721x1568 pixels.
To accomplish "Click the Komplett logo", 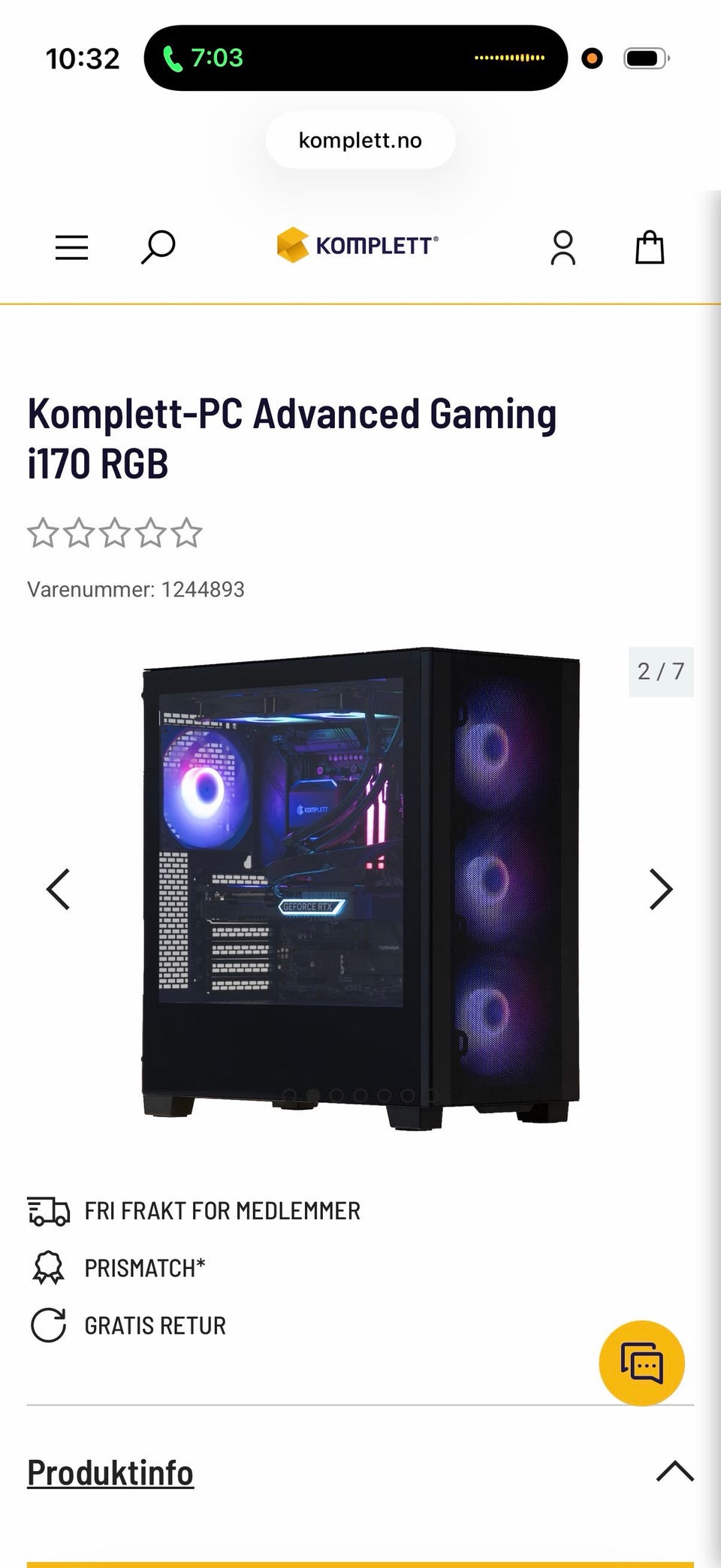I will pos(357,245).
